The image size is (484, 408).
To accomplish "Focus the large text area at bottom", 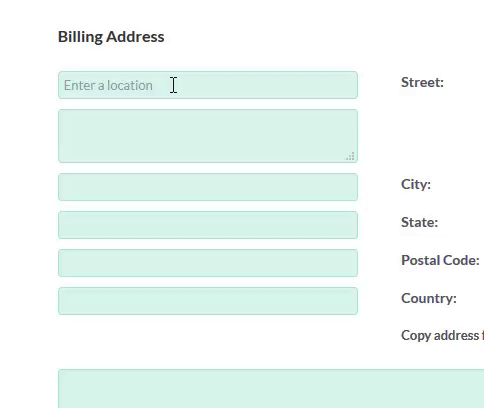I will click(271, 389).
